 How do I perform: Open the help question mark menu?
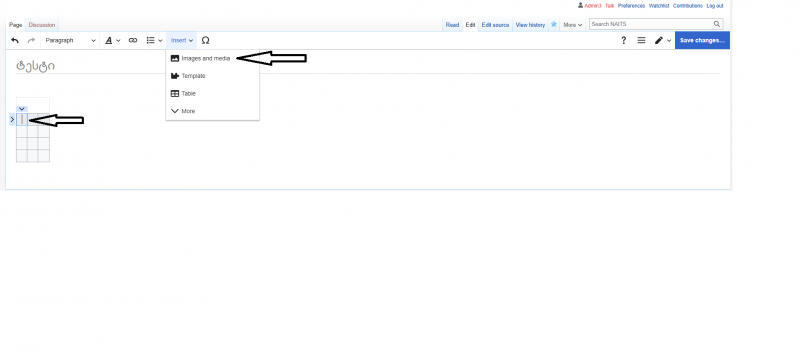(623, 40)
